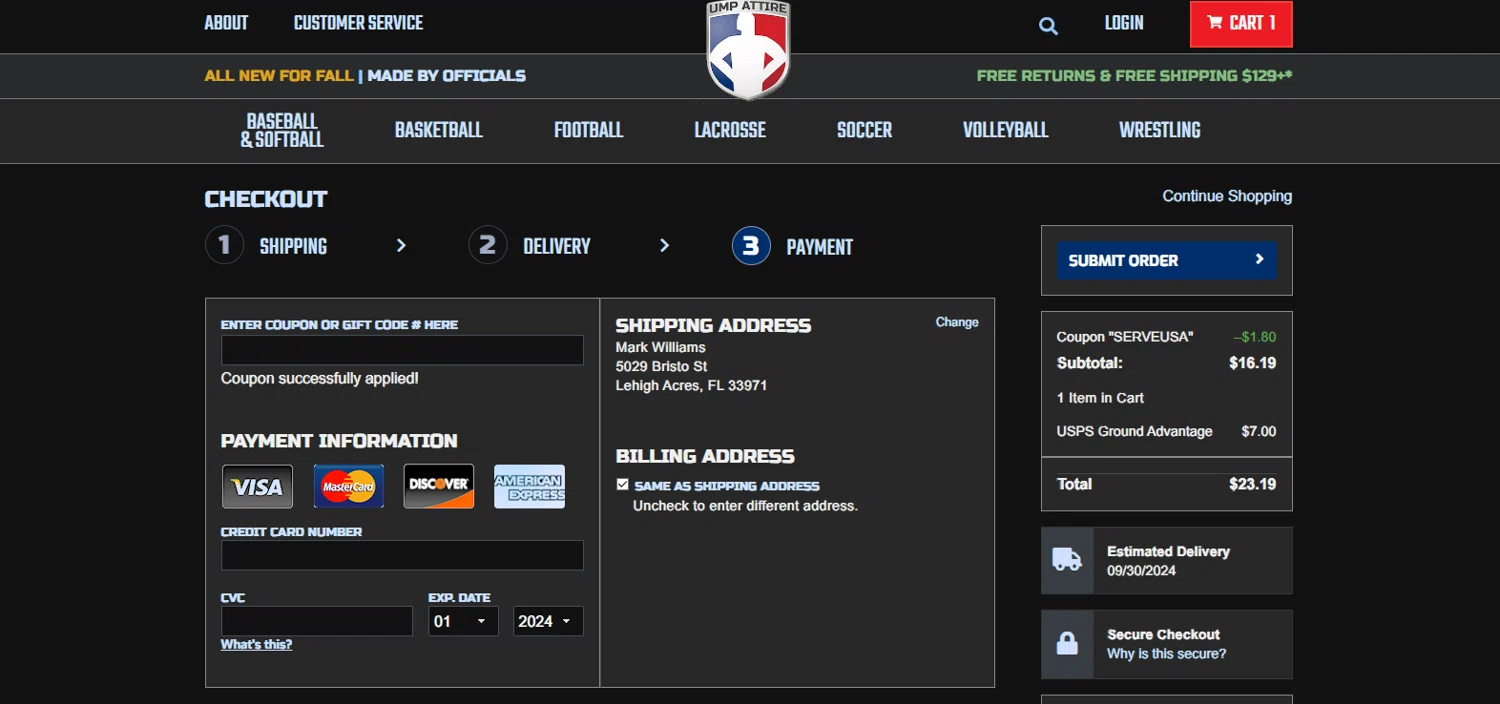Click the Login link
The height and width of the screenshot is (704, 1500).
tap(1124, 23)
